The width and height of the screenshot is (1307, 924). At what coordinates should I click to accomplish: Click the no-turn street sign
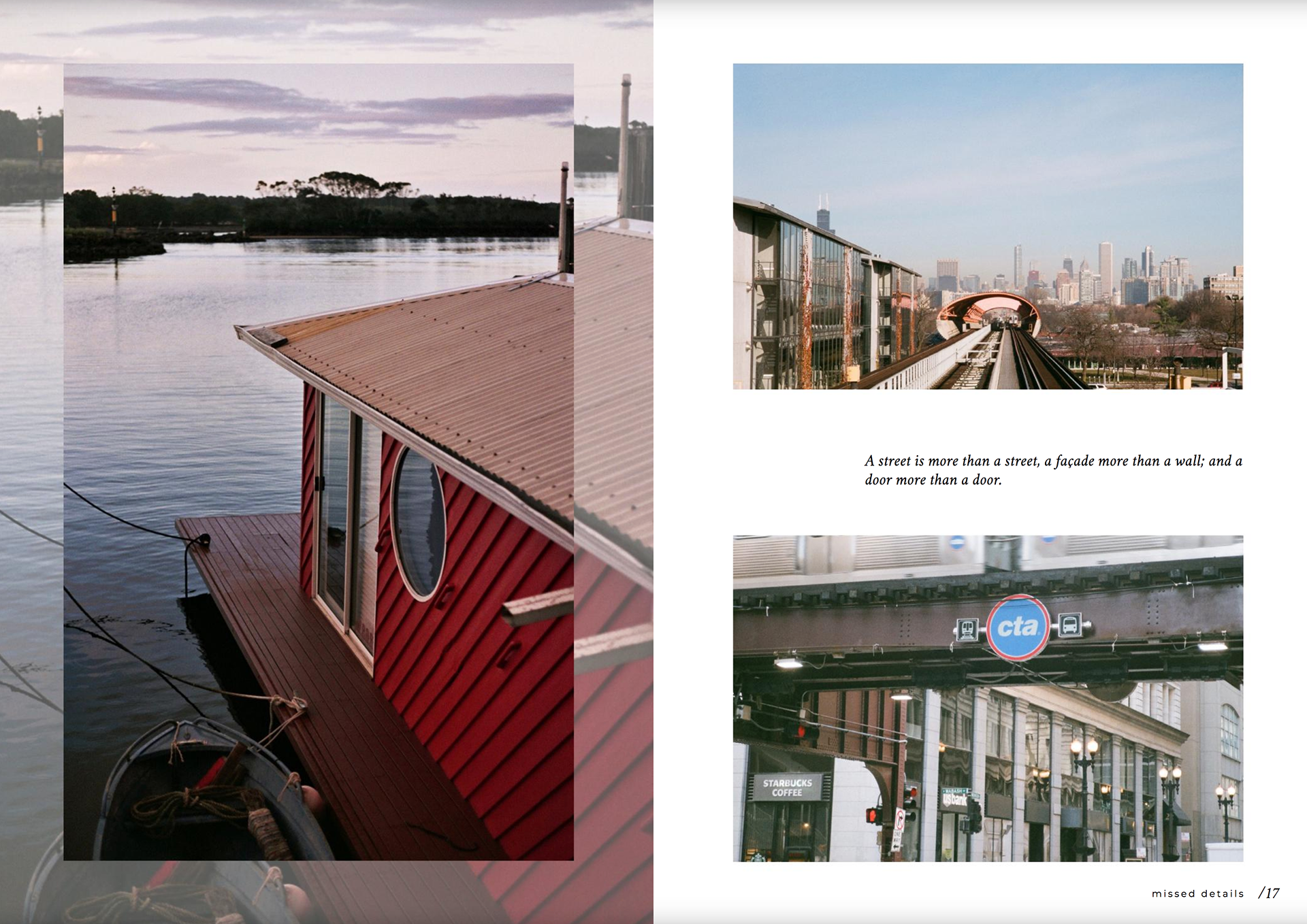point(899,820)
